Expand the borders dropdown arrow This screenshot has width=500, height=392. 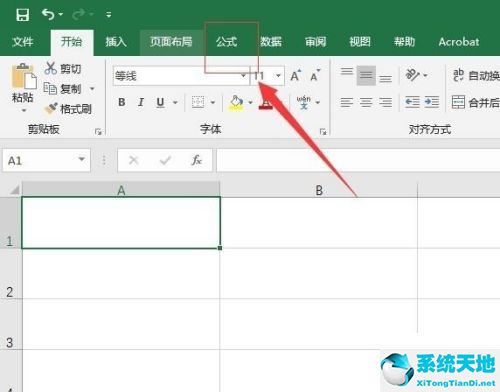coord(213,102)
